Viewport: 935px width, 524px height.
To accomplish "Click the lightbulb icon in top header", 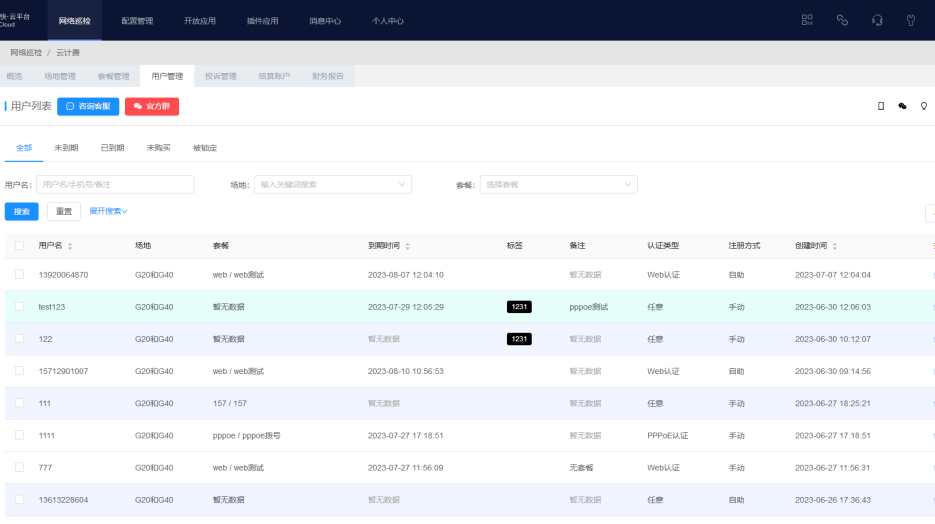I will coord(911,20).
